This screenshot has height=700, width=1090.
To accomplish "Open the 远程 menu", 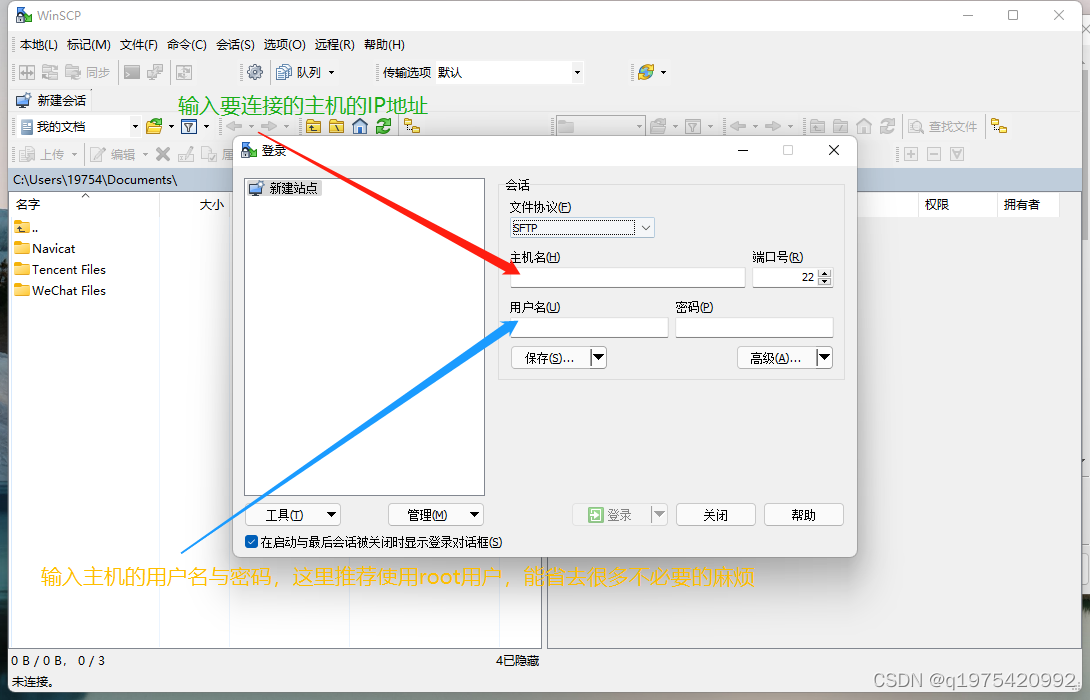I will (x=334, y=44).
